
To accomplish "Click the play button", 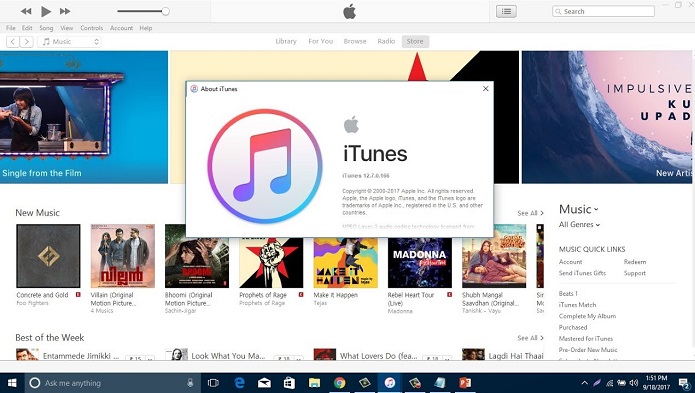I will (46, 12).
